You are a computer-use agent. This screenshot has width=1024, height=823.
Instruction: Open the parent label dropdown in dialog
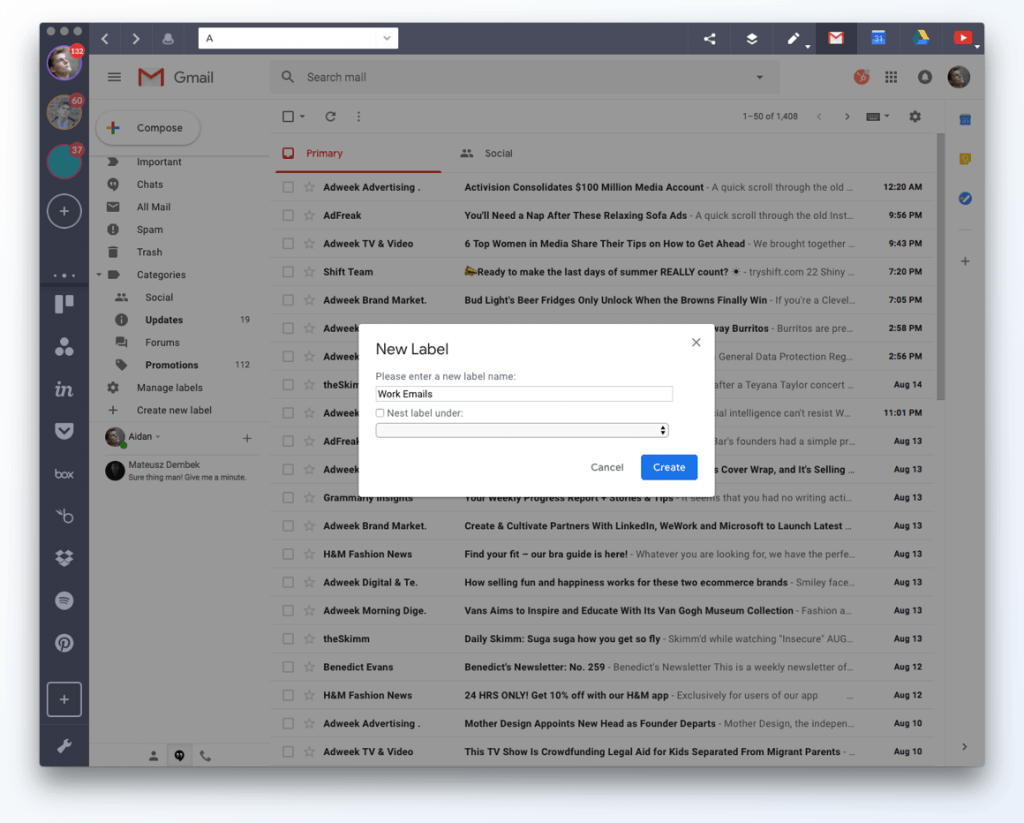522,430
